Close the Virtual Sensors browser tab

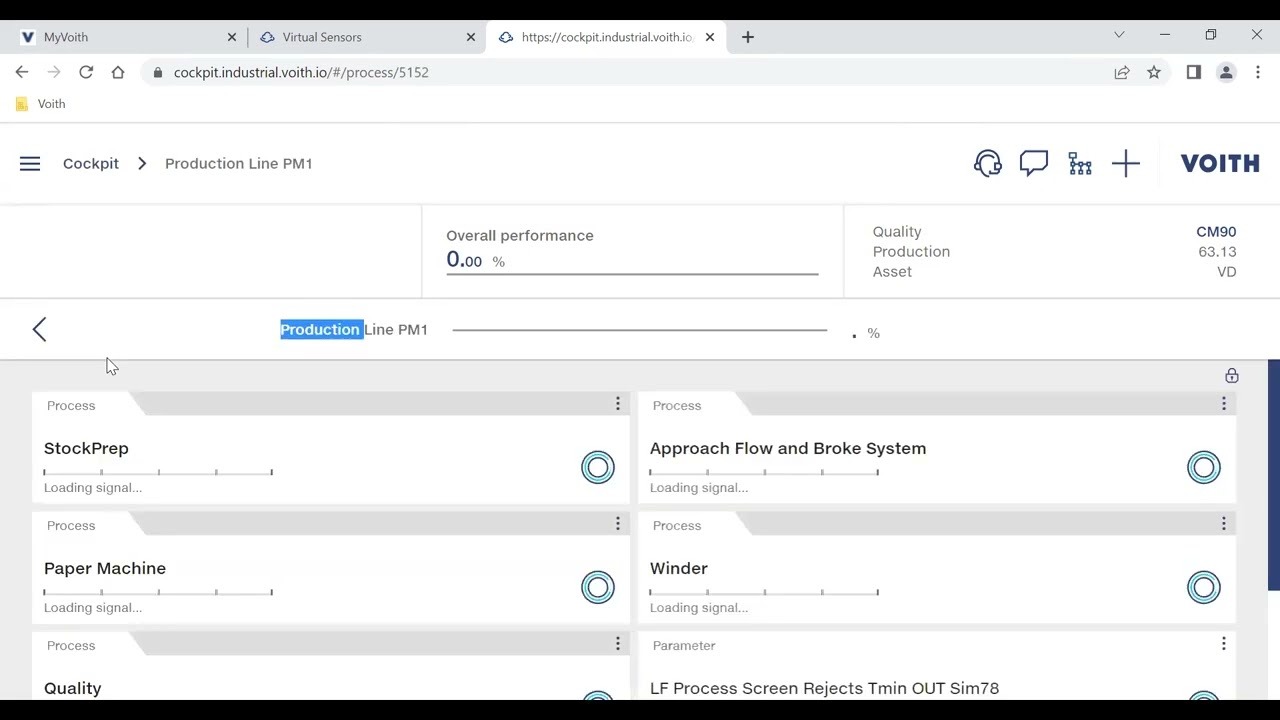(471, 37)
